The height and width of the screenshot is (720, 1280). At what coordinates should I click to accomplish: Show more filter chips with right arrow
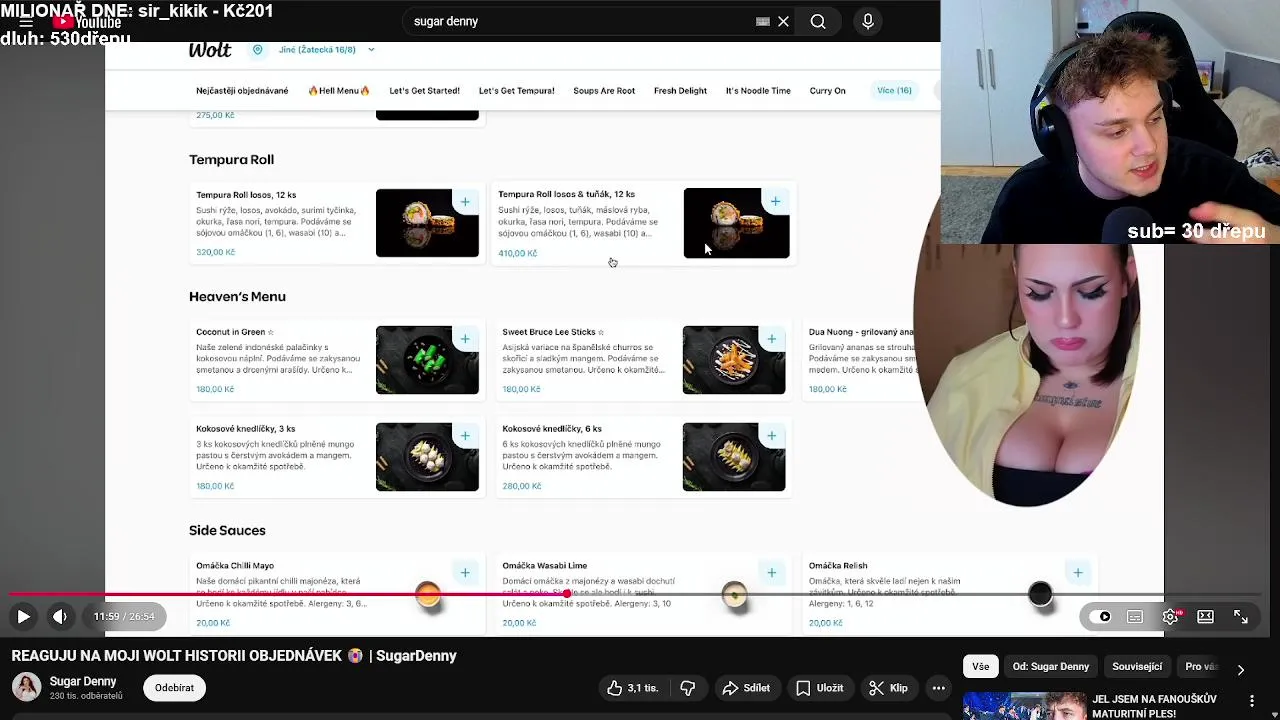pos(1241,669)
